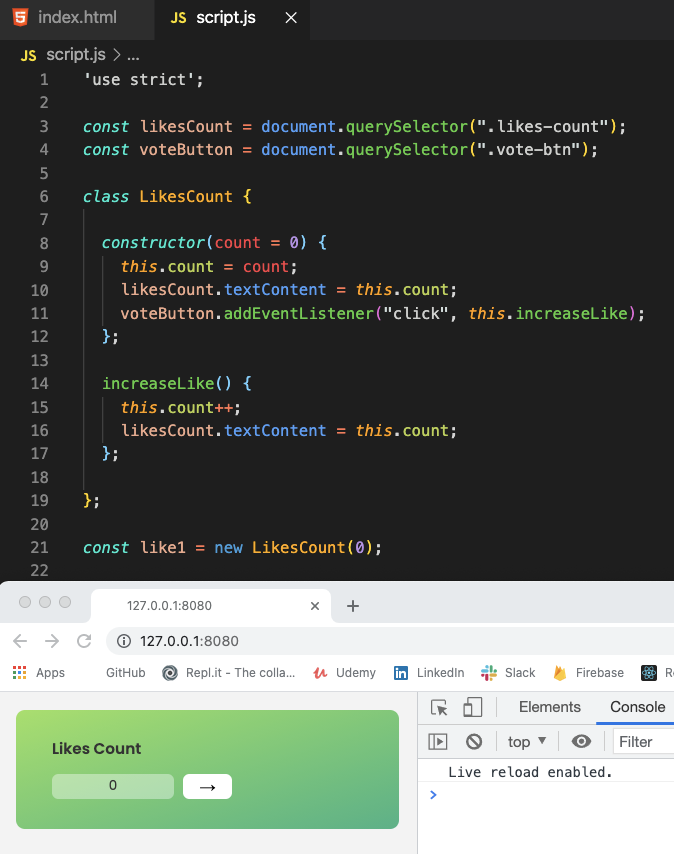674x854 pixels.
Task: Open the Udemy bookmark
Action: pyautogui.click(x=345, y=673)
